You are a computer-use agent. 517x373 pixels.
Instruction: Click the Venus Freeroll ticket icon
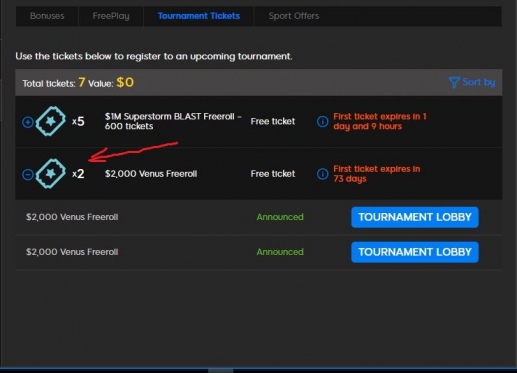[51, 174]
